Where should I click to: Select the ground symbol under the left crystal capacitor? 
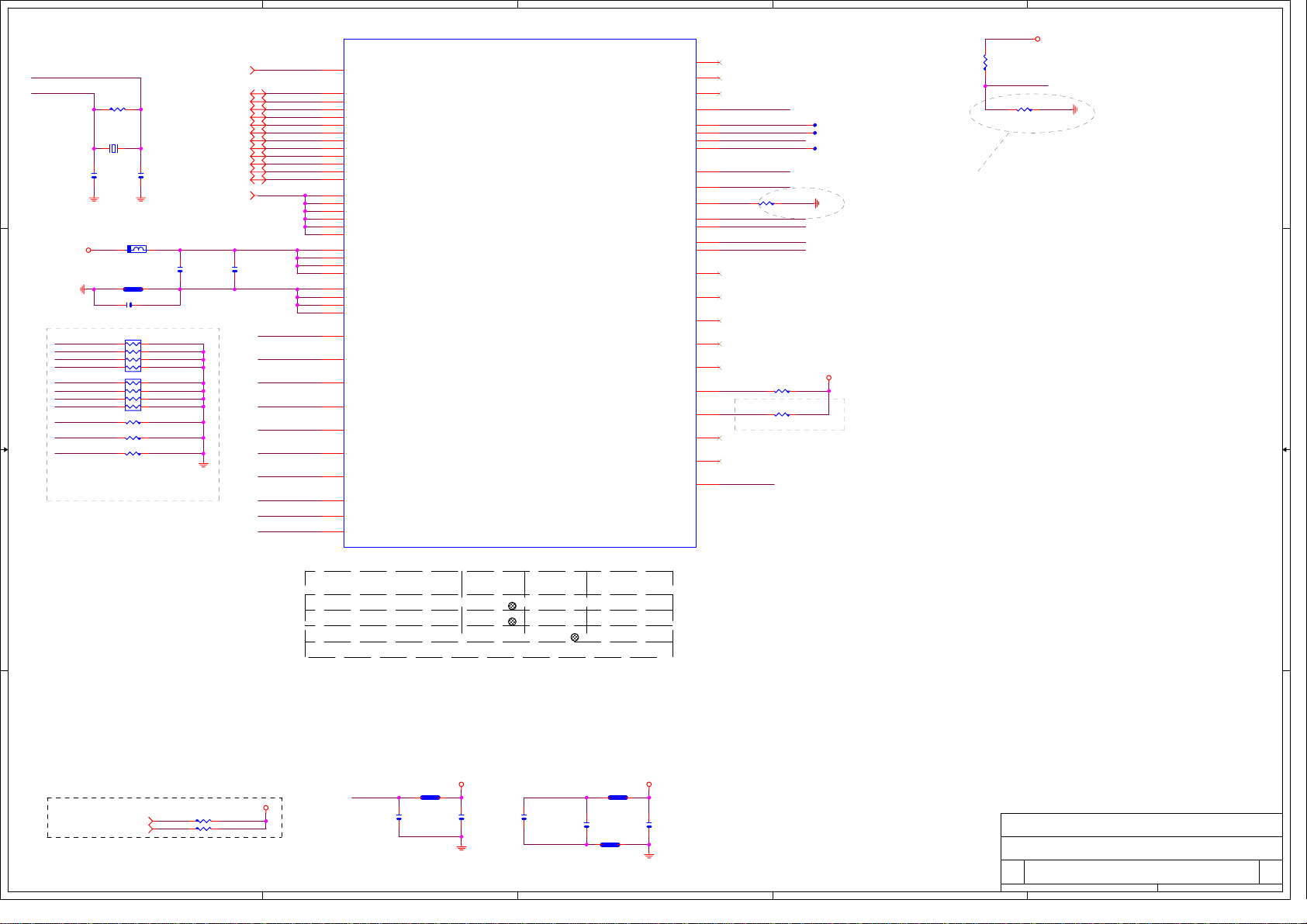click(94, 199)
